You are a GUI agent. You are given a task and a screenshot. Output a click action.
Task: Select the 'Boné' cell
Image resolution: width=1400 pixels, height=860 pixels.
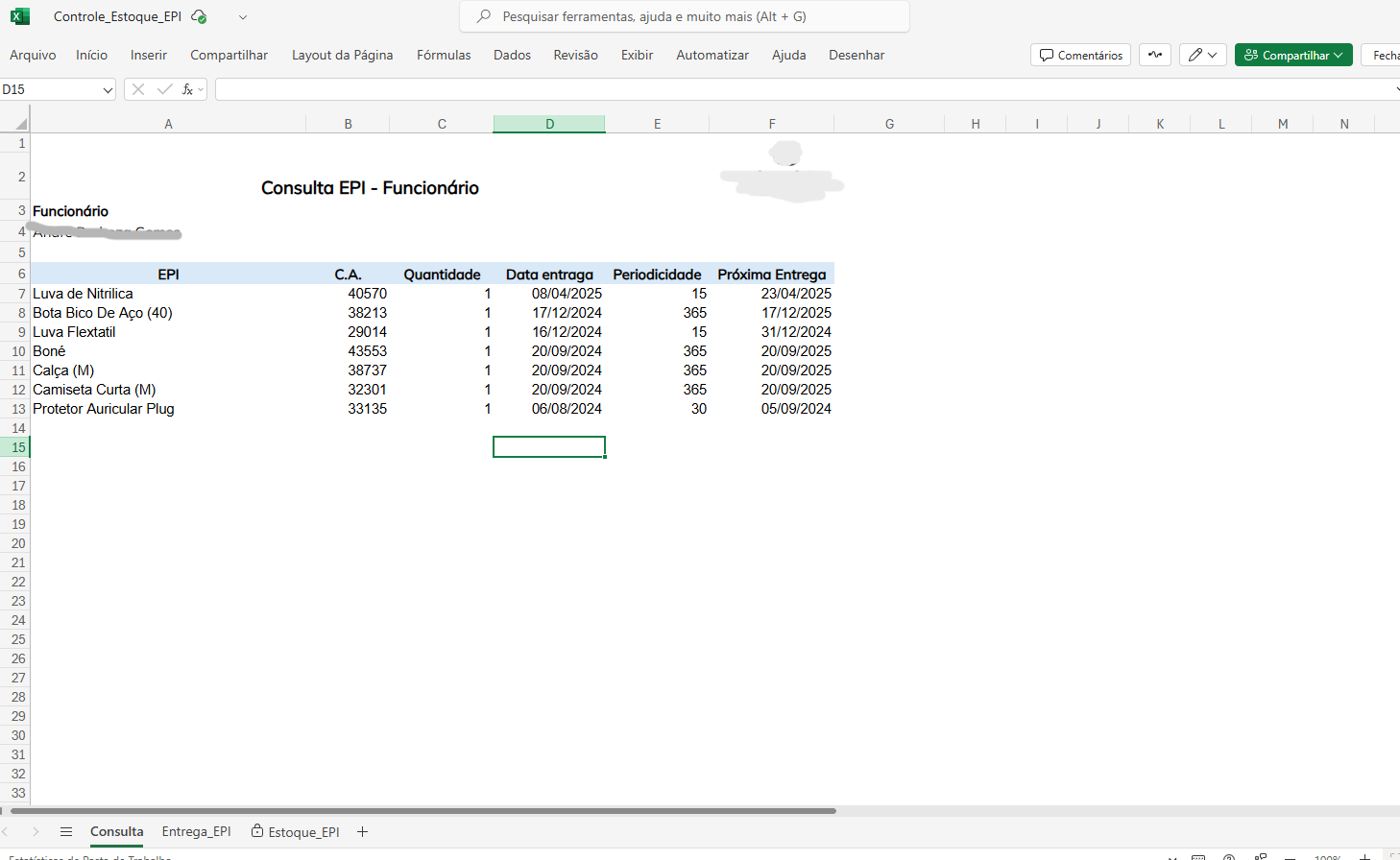pos(168,351)
